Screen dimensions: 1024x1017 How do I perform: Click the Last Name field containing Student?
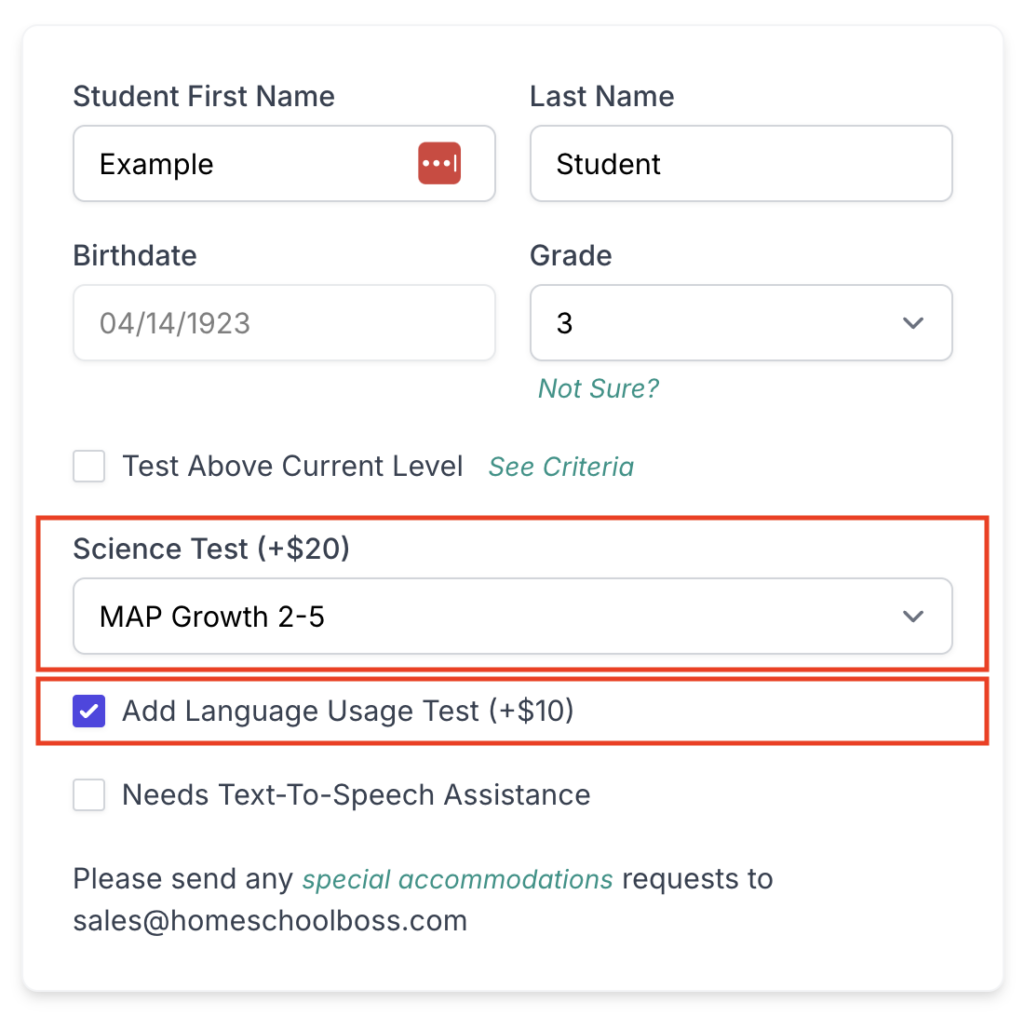(x=740, y=163)
